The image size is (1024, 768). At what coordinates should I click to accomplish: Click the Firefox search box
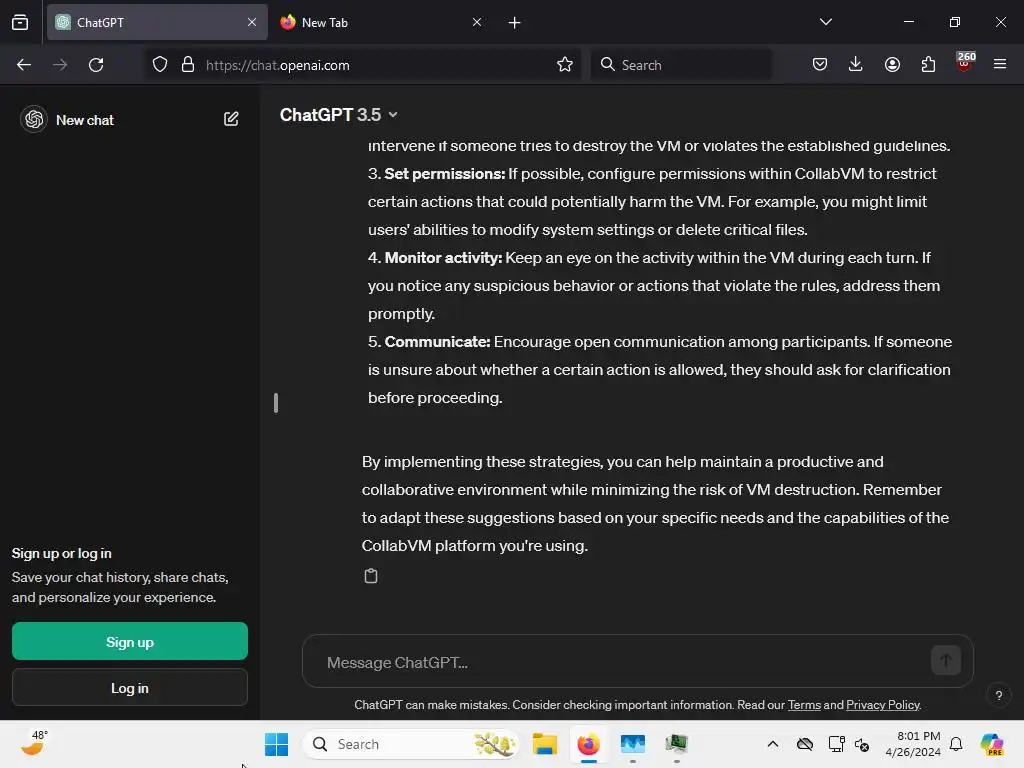681,65
